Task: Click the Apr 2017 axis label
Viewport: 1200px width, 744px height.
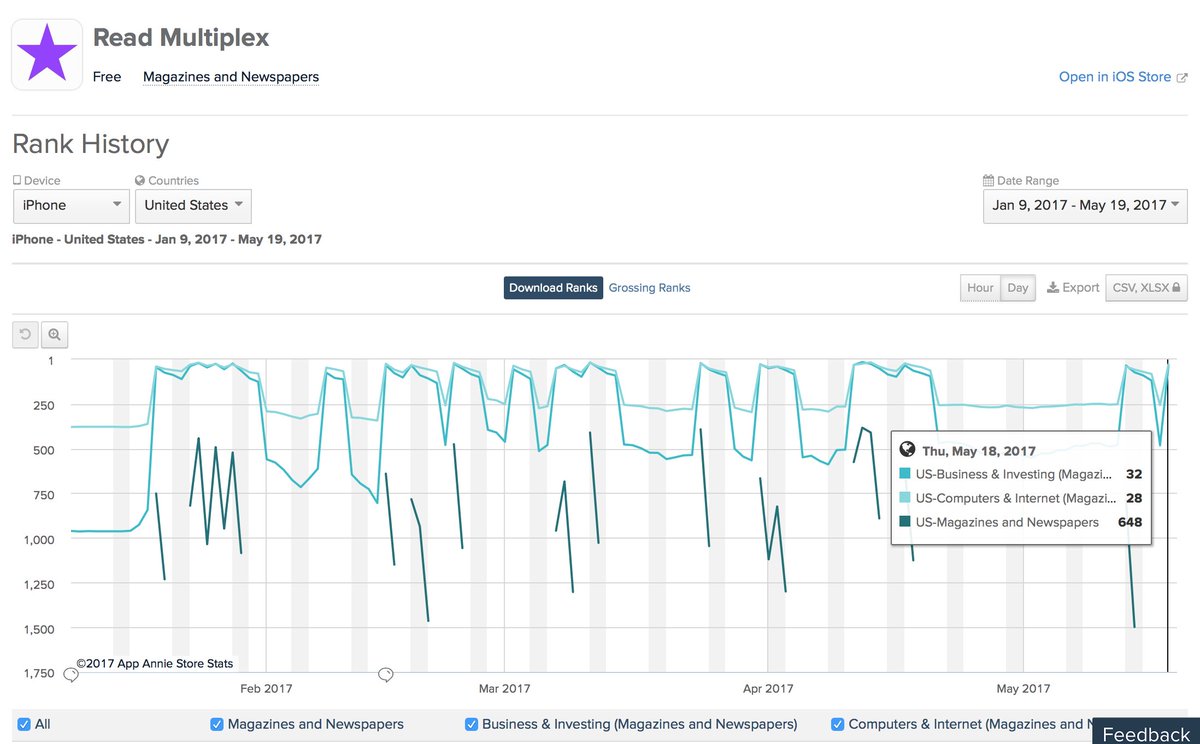Action: [767, 689]
